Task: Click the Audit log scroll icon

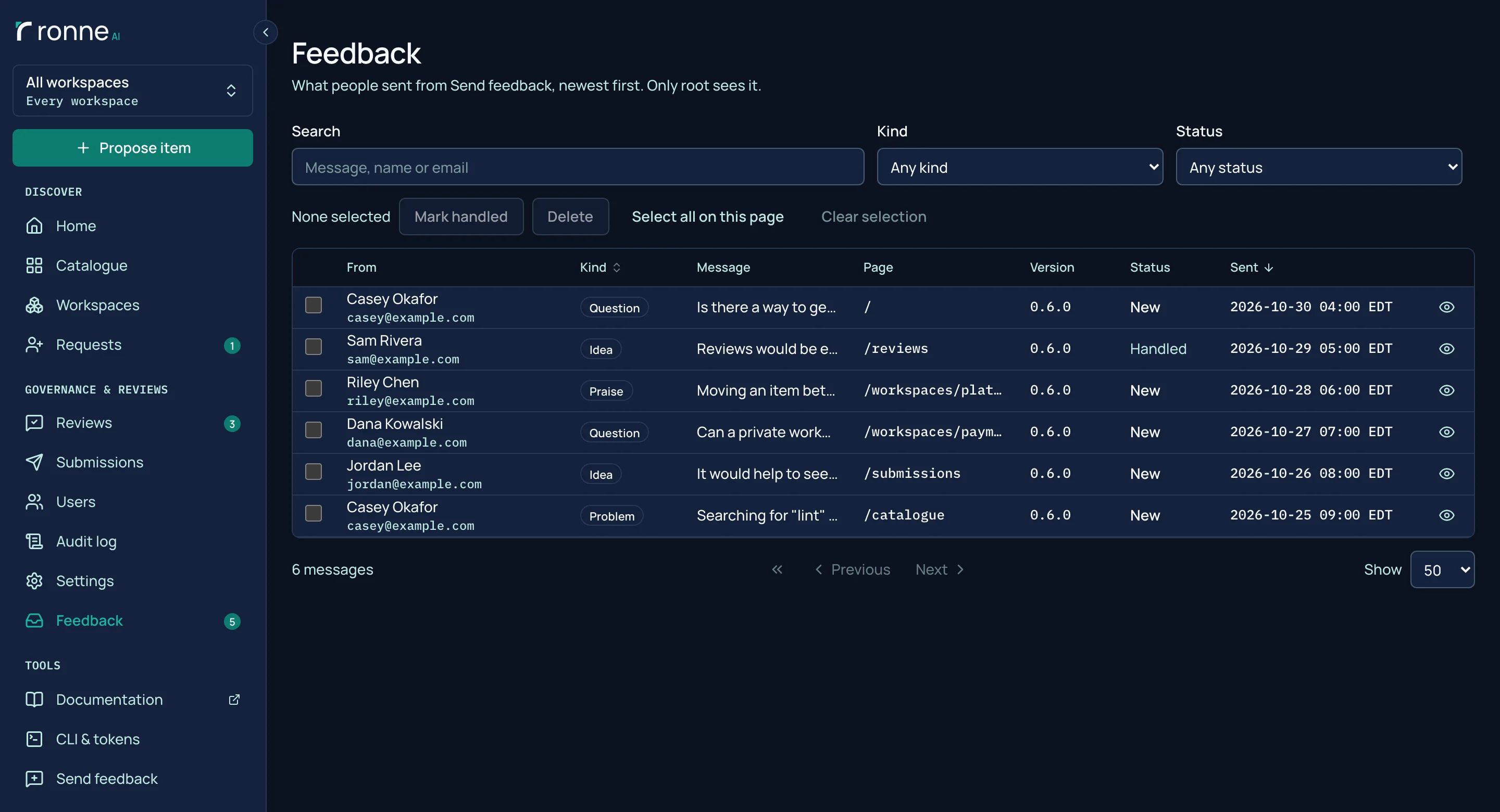Action: pos(34,541)
